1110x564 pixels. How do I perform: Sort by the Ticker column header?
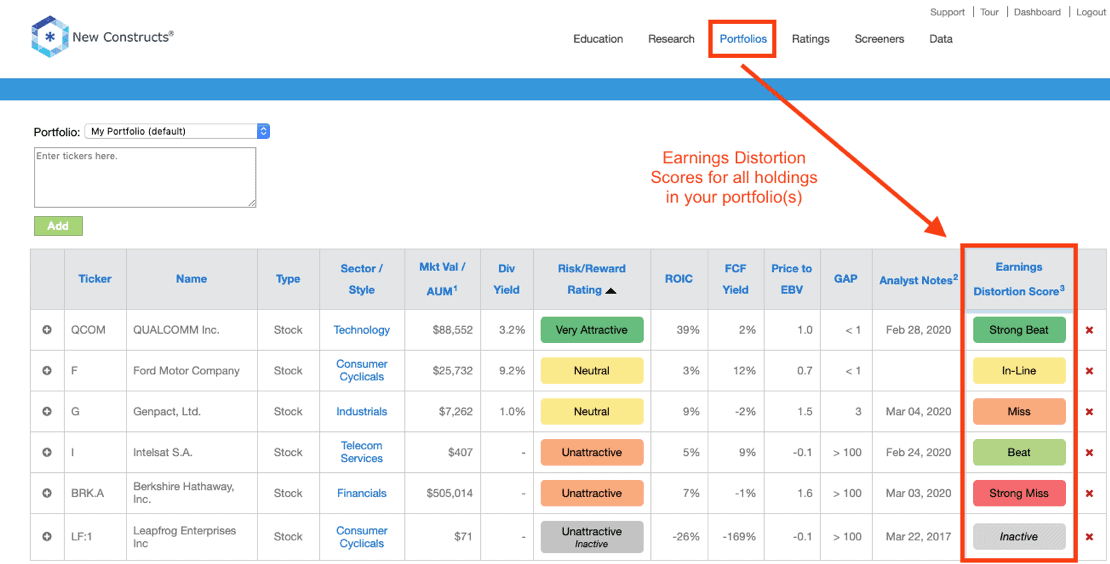tap(95, 279)
